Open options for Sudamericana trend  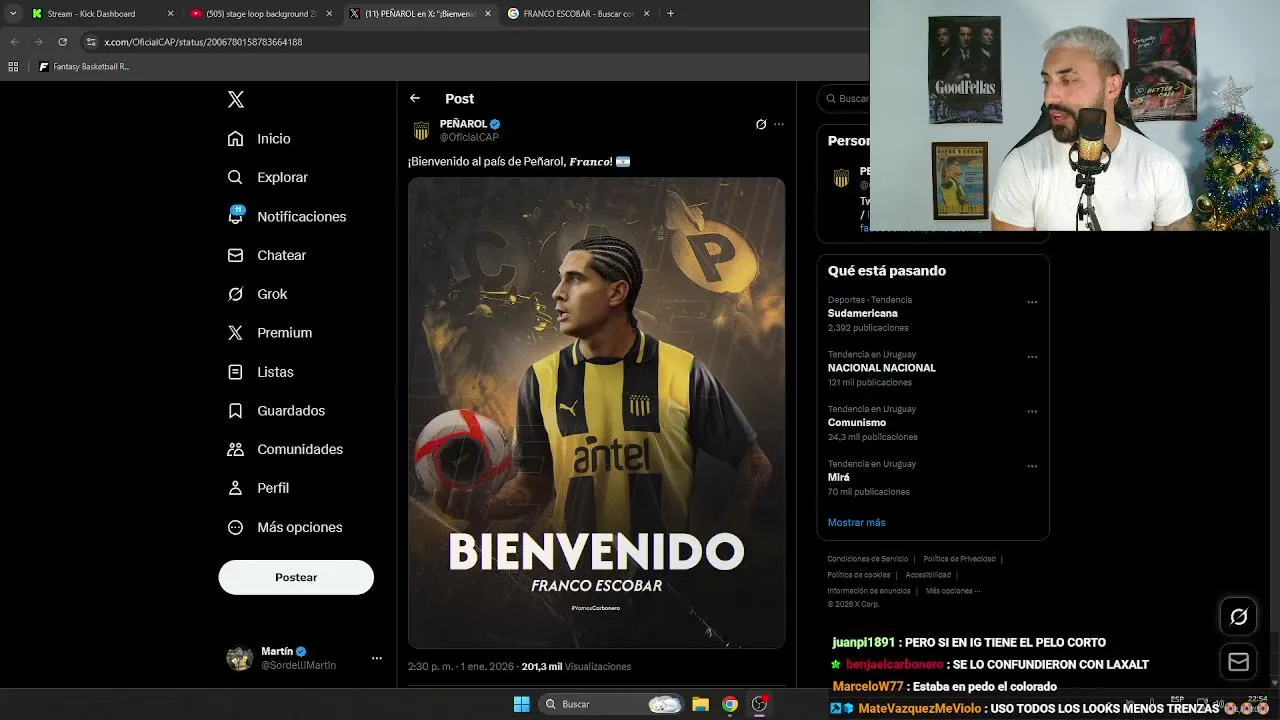click(1032, 302)
